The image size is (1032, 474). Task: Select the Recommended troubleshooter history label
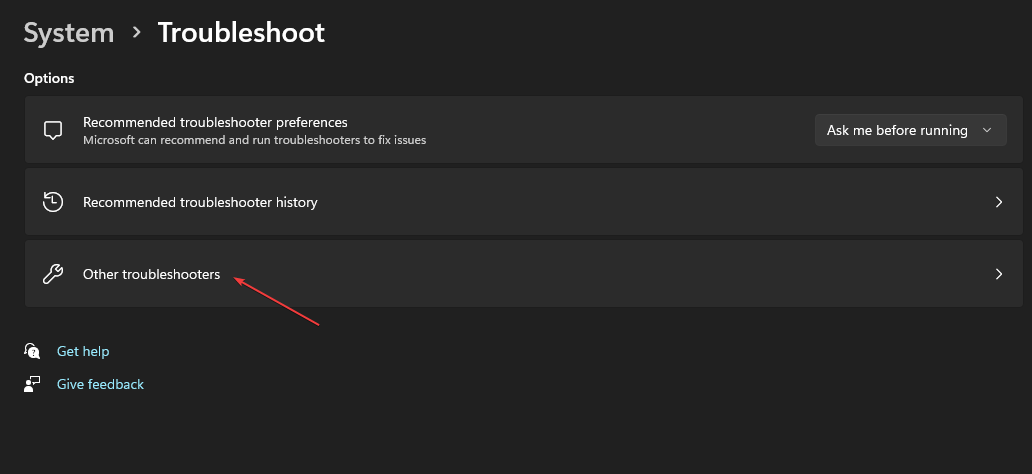point(200,202)
